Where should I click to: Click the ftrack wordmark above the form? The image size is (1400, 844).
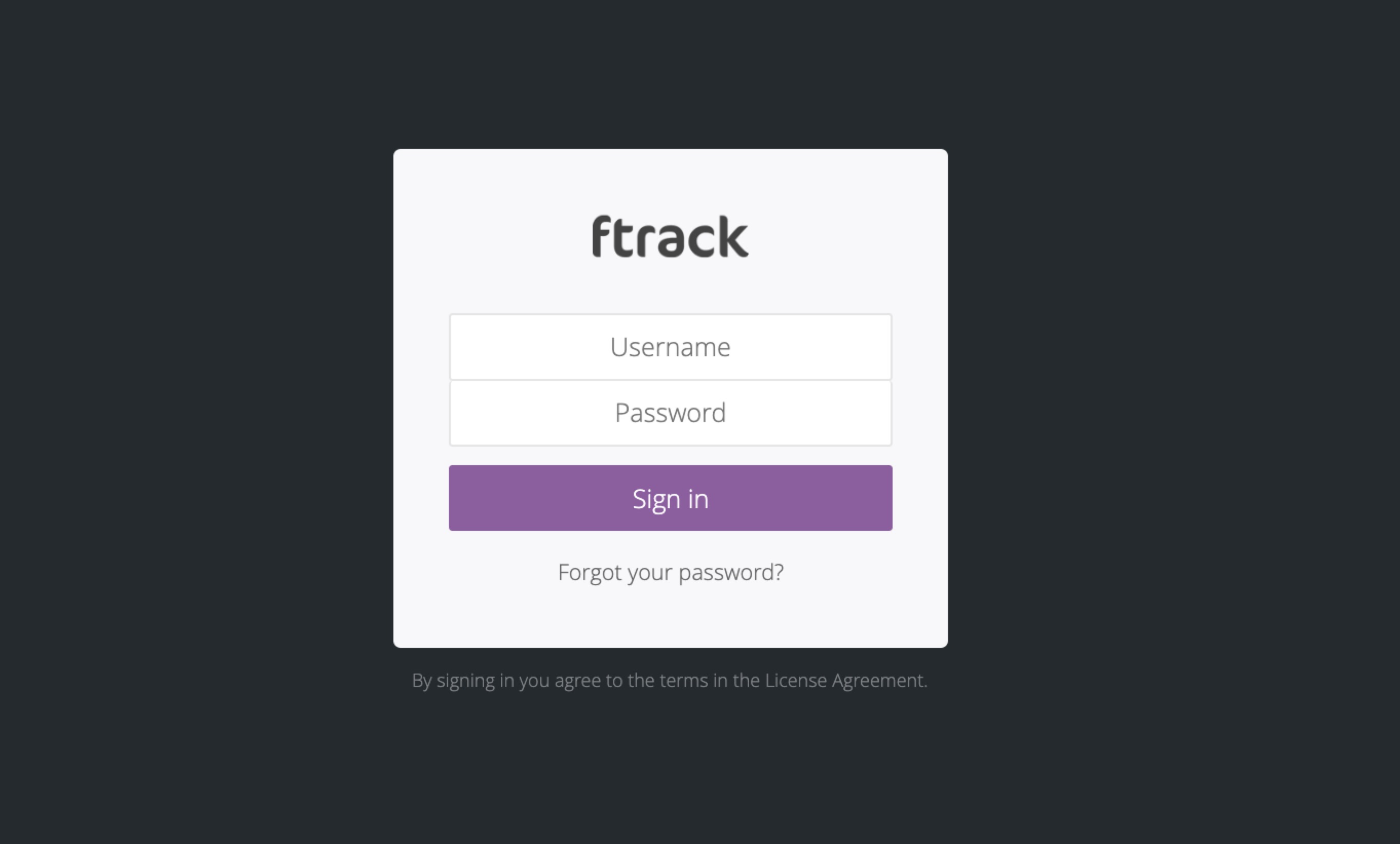pos(670,236)
